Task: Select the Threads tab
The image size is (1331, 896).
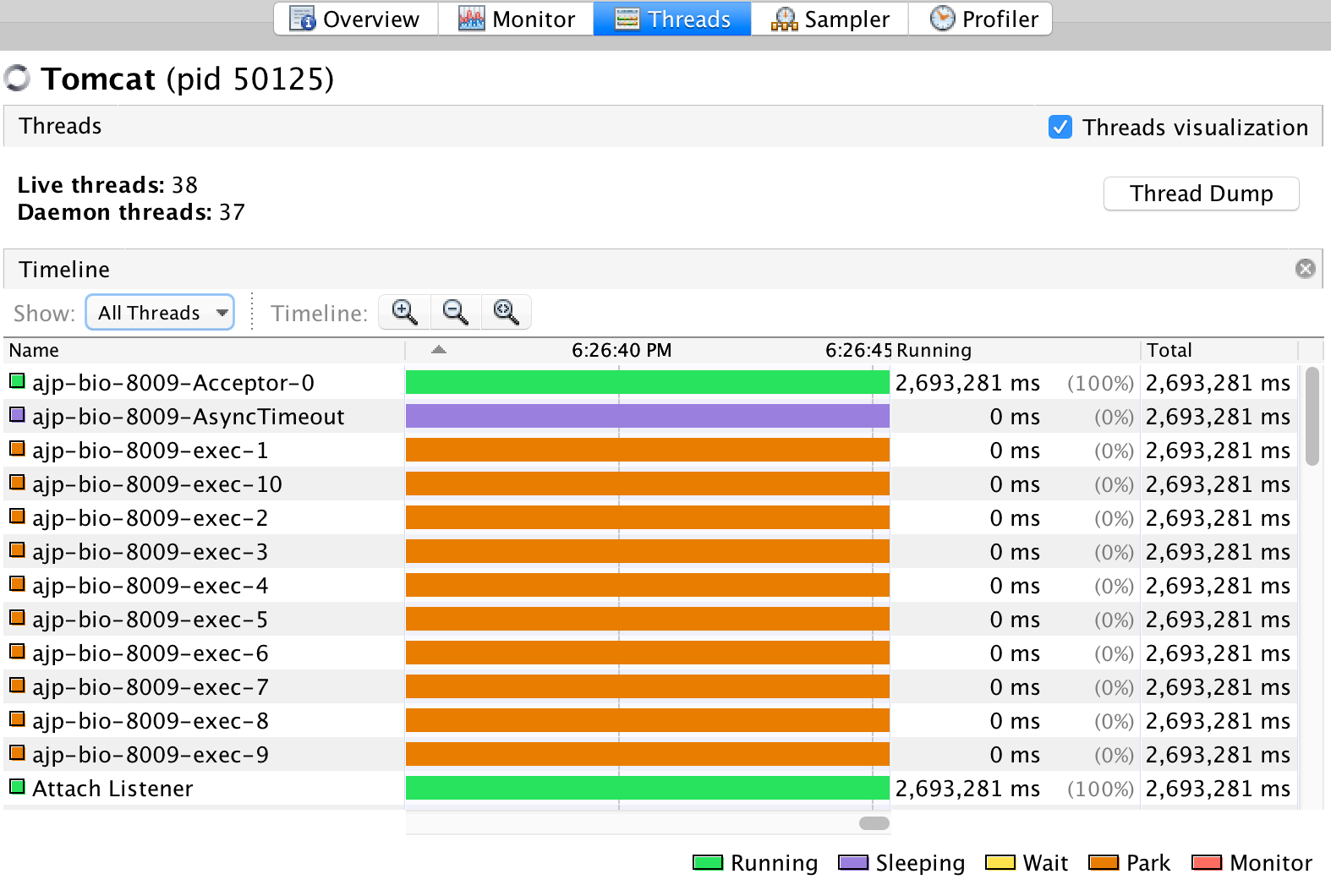Action: click(672, 19)
